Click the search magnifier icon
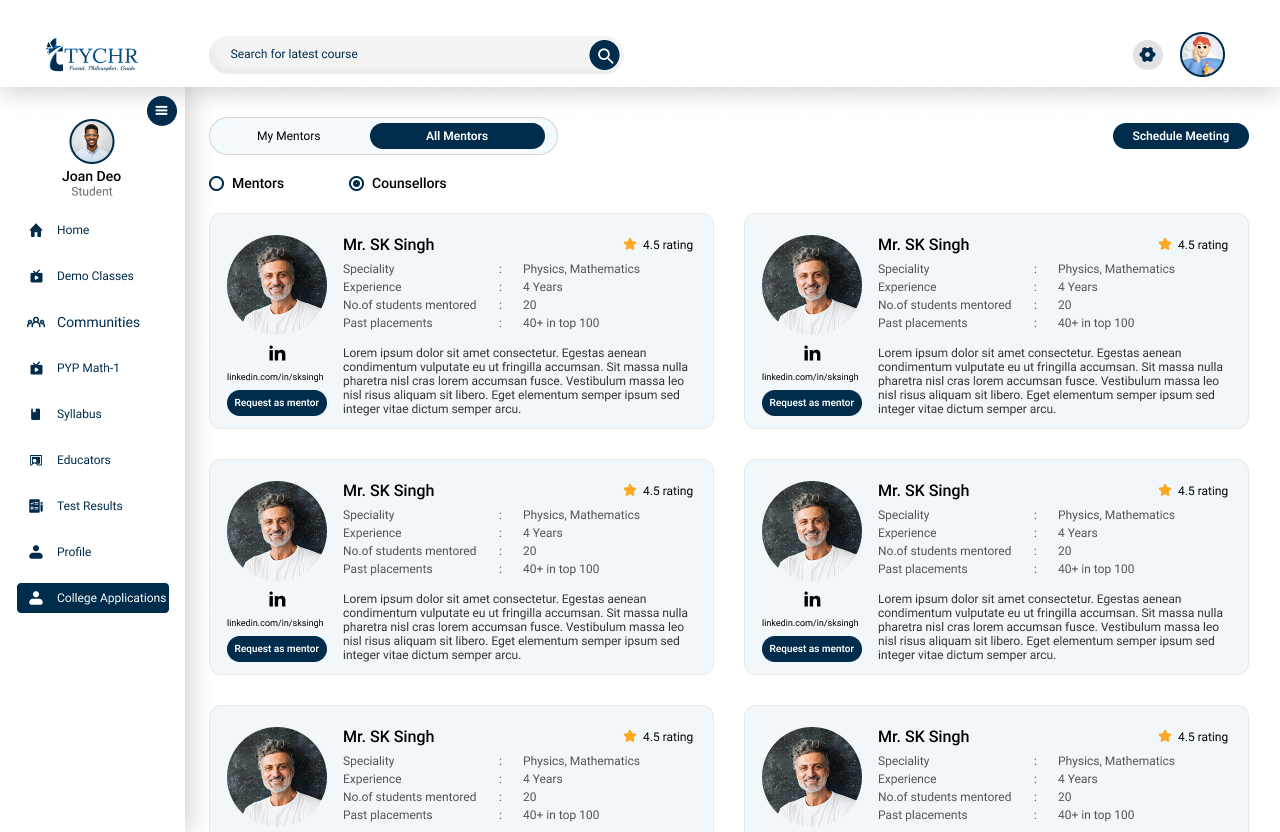The height and width of the screenshot is (832, 1280). pyautogui.click(x=604, y=55)
